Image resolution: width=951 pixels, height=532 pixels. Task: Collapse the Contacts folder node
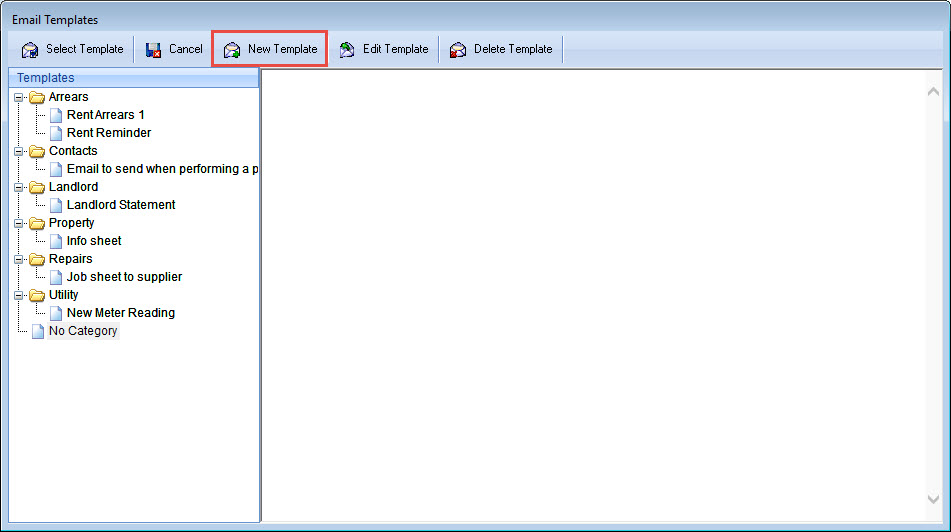point(19,151)
